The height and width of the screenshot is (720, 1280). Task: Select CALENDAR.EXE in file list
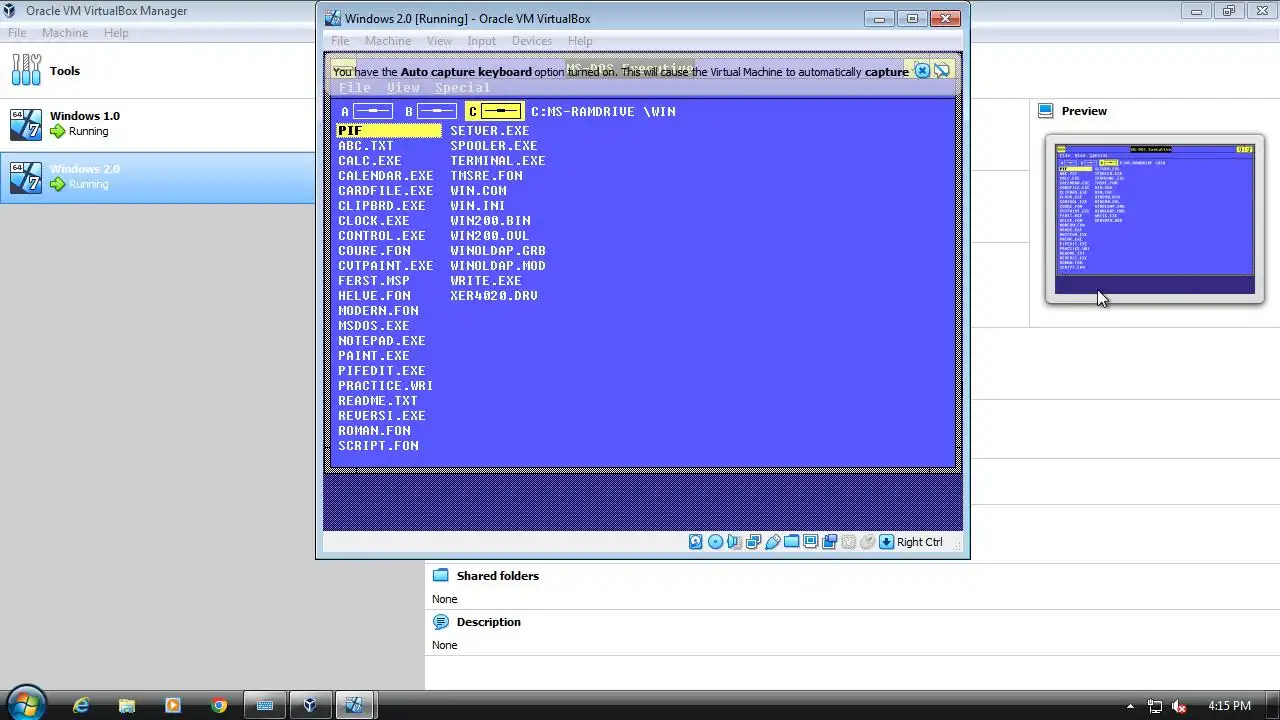pos(386,176)
